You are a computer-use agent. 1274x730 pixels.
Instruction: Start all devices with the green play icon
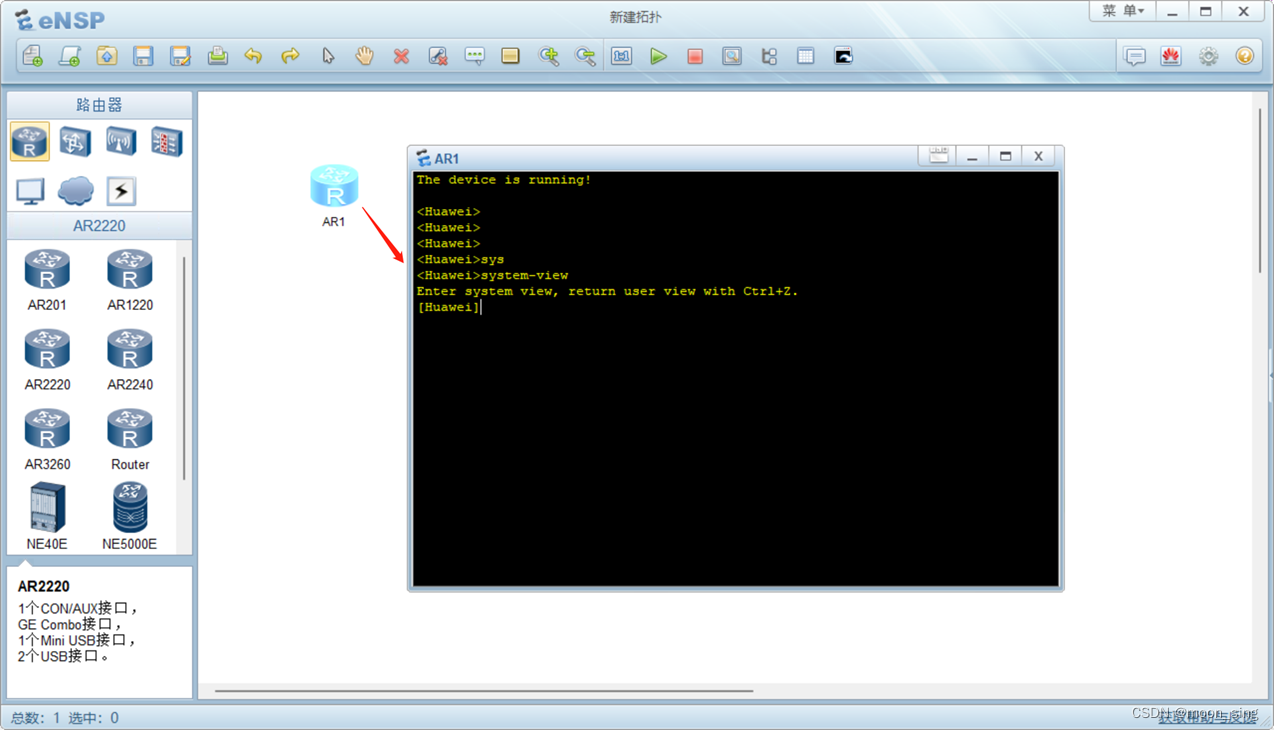pyautogui.click(x=659, y=56)
